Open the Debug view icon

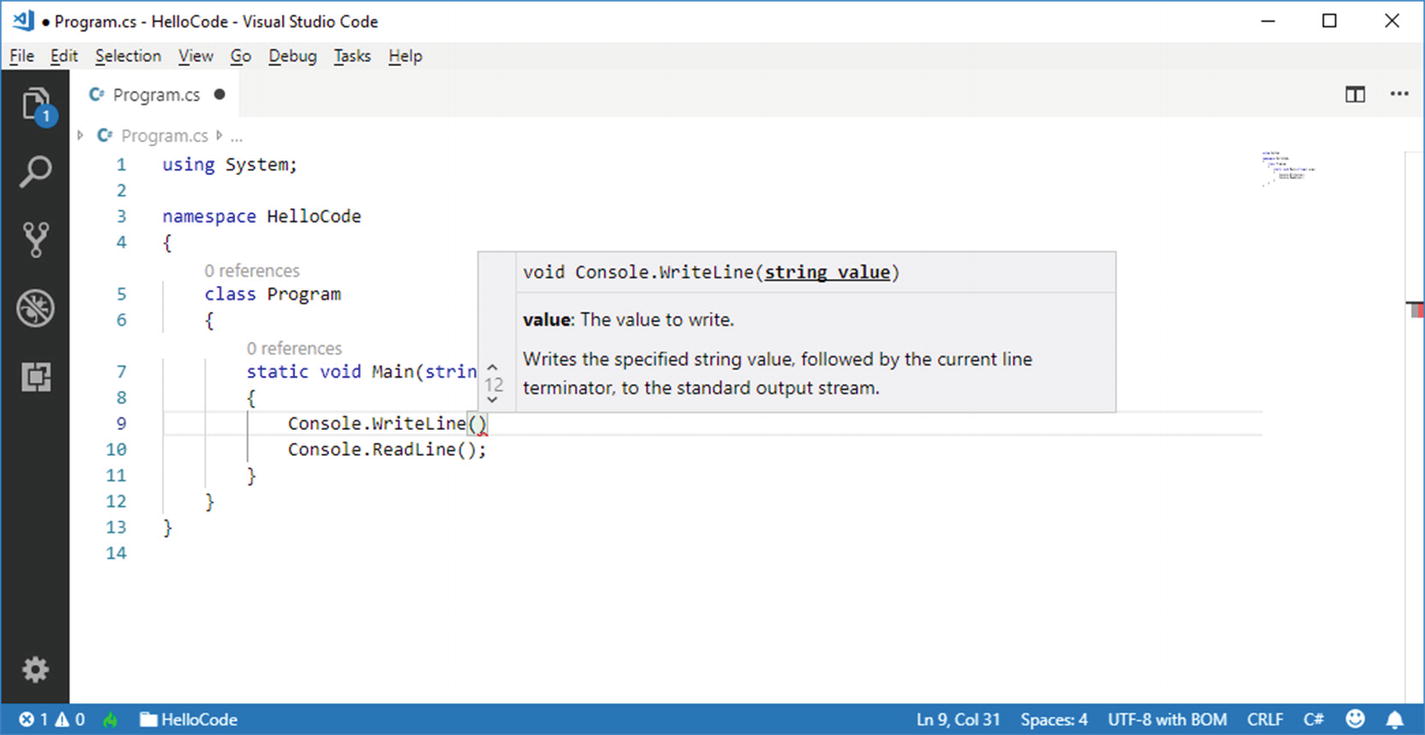pyautogui.click(x=35, y=309)
